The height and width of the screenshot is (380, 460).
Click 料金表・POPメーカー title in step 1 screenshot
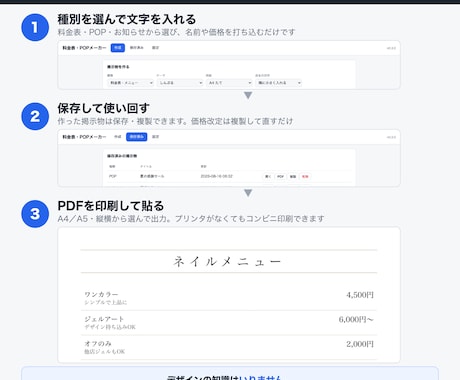pos(84,48)
